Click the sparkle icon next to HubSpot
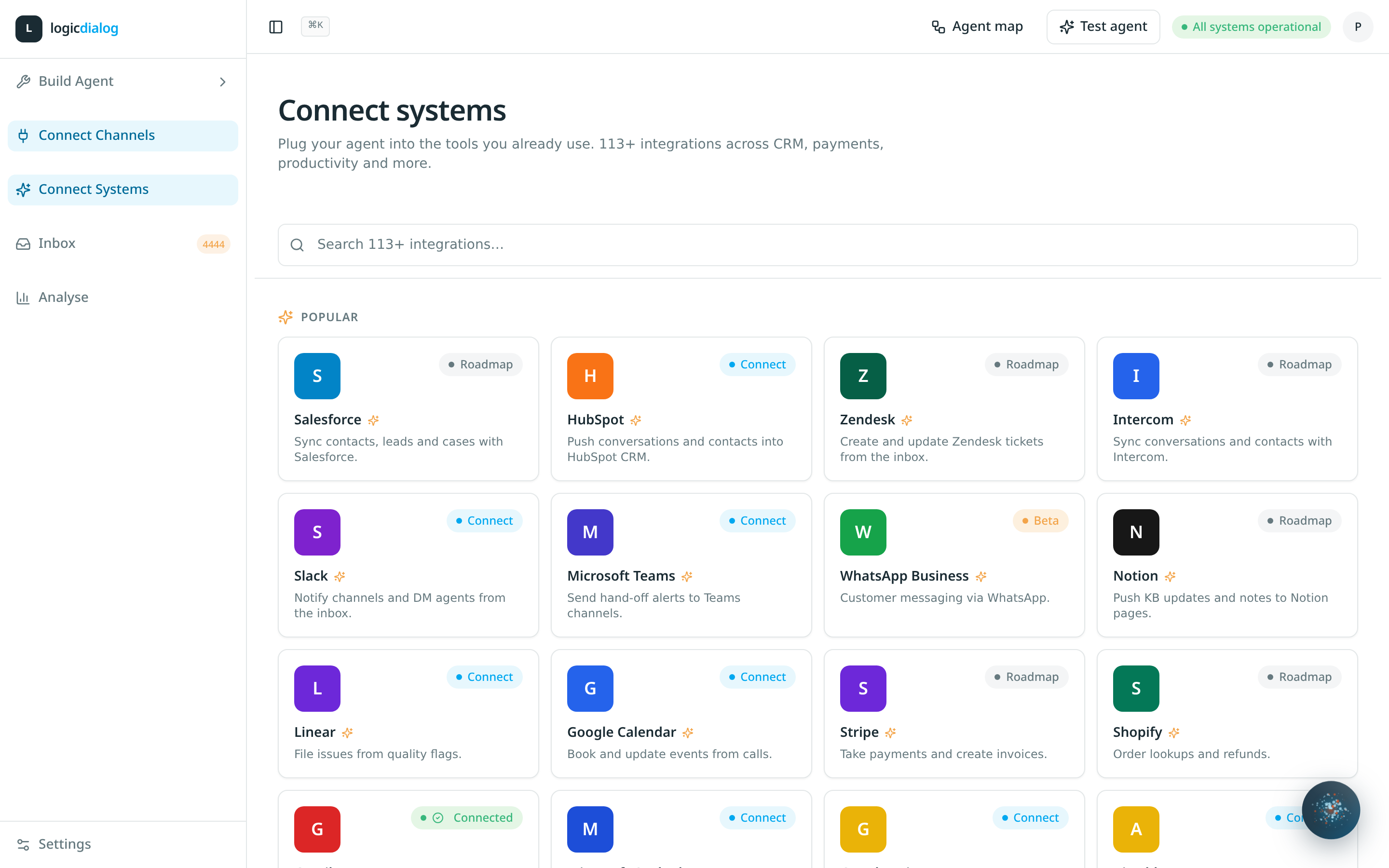Image resolution: width=1389 pixels, height=868 pixels. tap(635, 420)
